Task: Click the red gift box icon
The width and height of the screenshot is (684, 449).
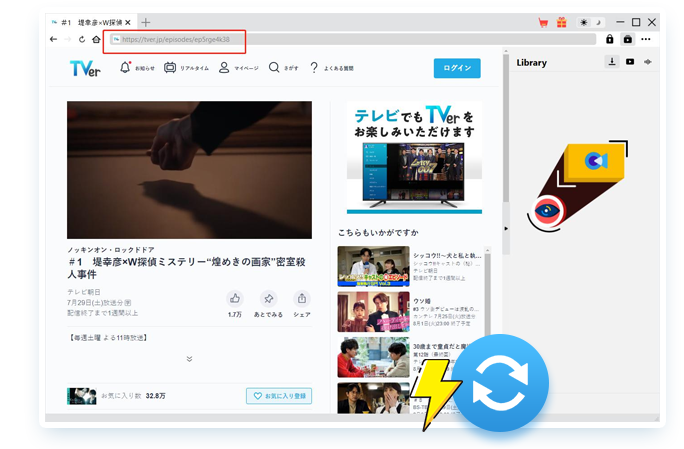Action: click(561, 22)
